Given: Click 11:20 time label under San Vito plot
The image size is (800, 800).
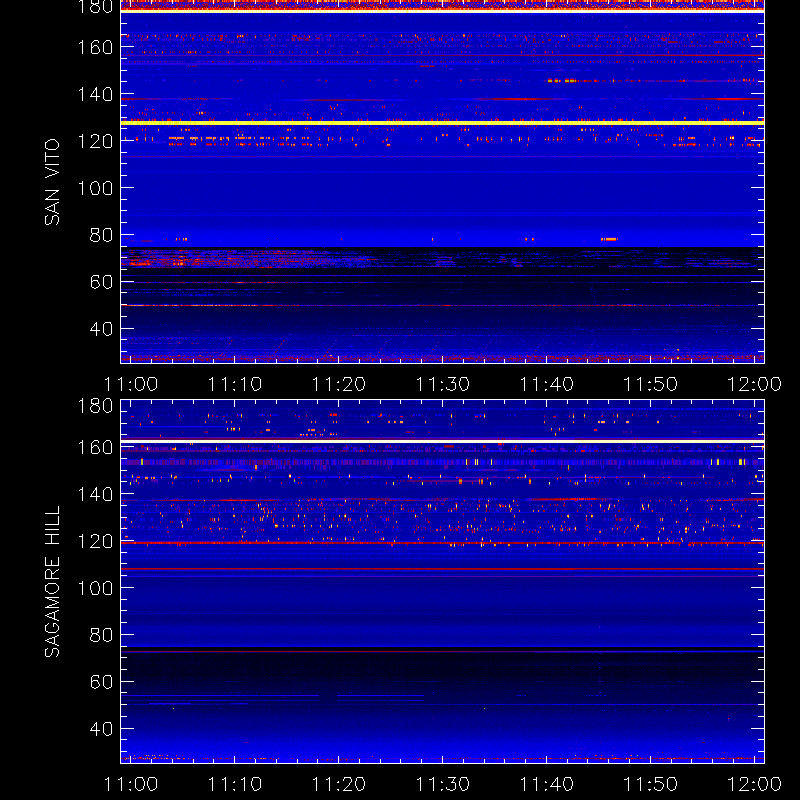Looking at the screenshot, I should 339,384.
